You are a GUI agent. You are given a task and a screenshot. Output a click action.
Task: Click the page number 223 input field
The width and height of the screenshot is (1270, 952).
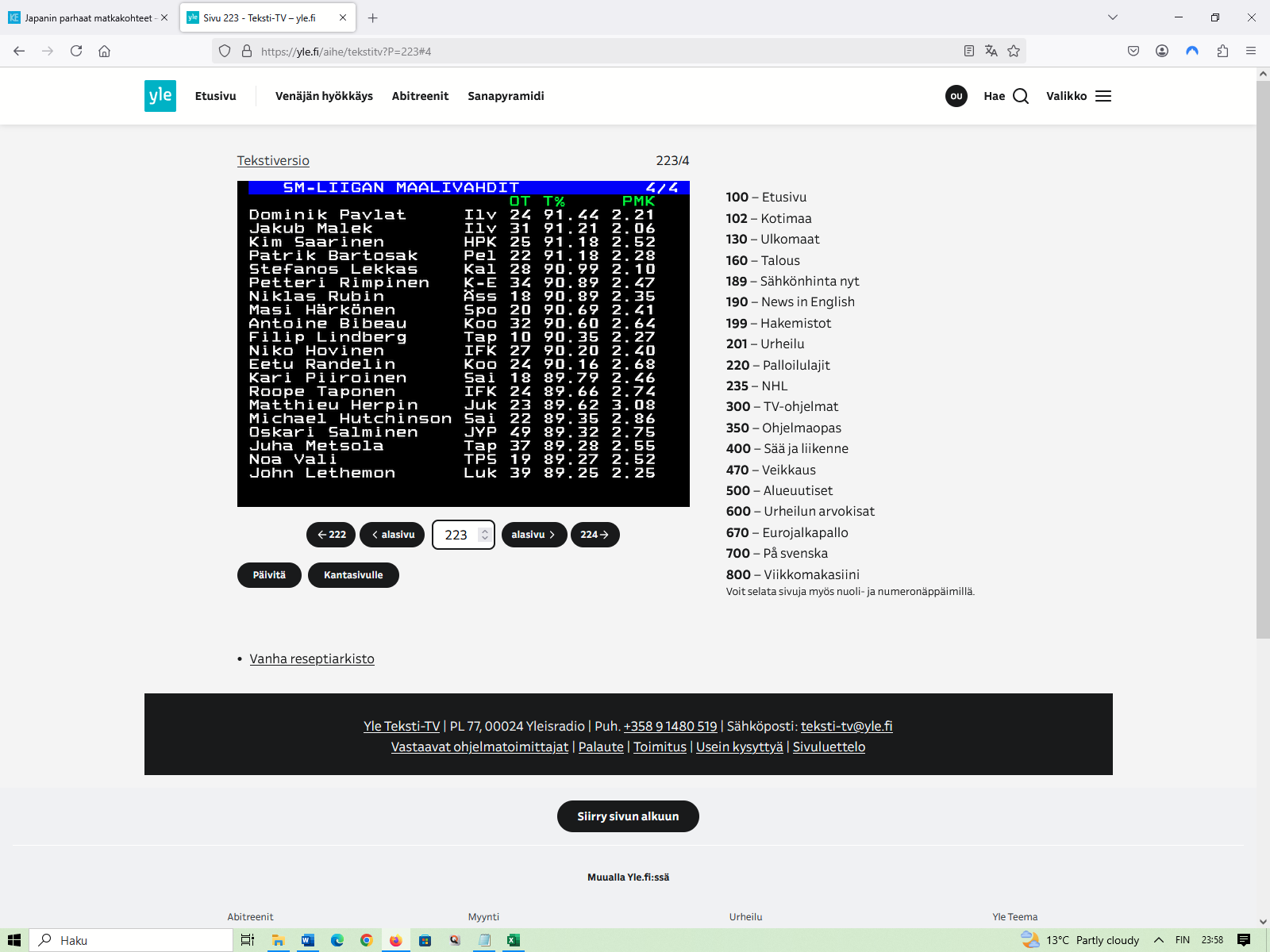click(456, 535)
